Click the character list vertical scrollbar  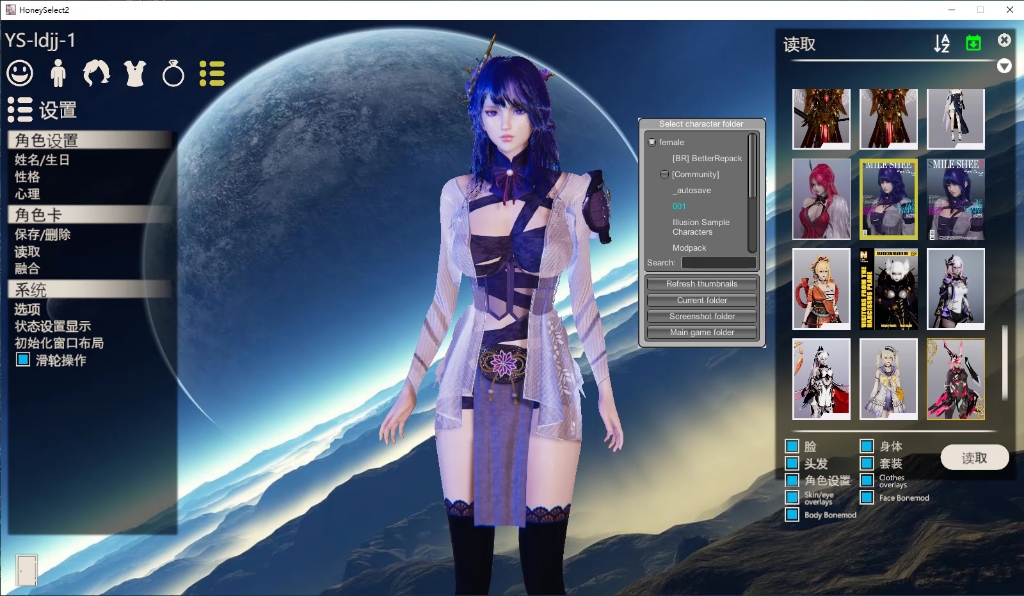[1004, 363]
